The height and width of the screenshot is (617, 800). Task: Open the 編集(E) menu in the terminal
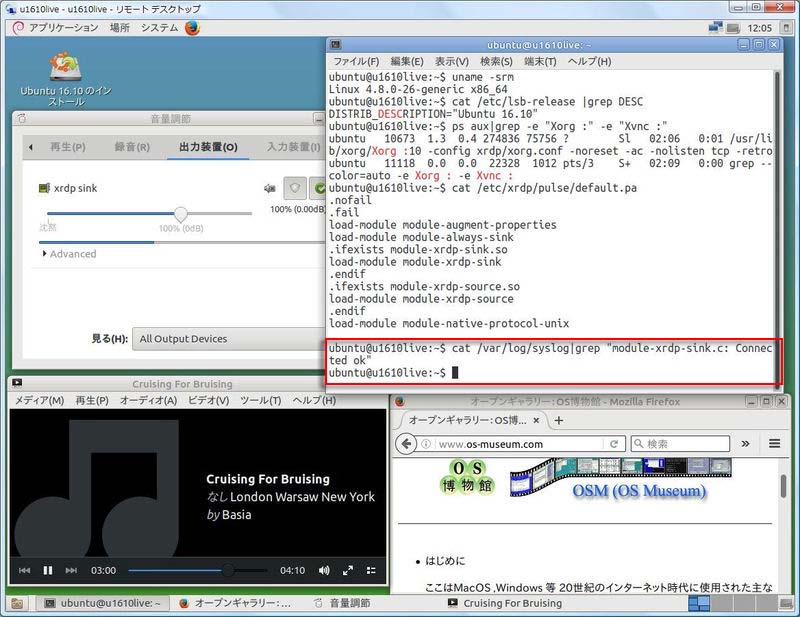click(407, 61)
